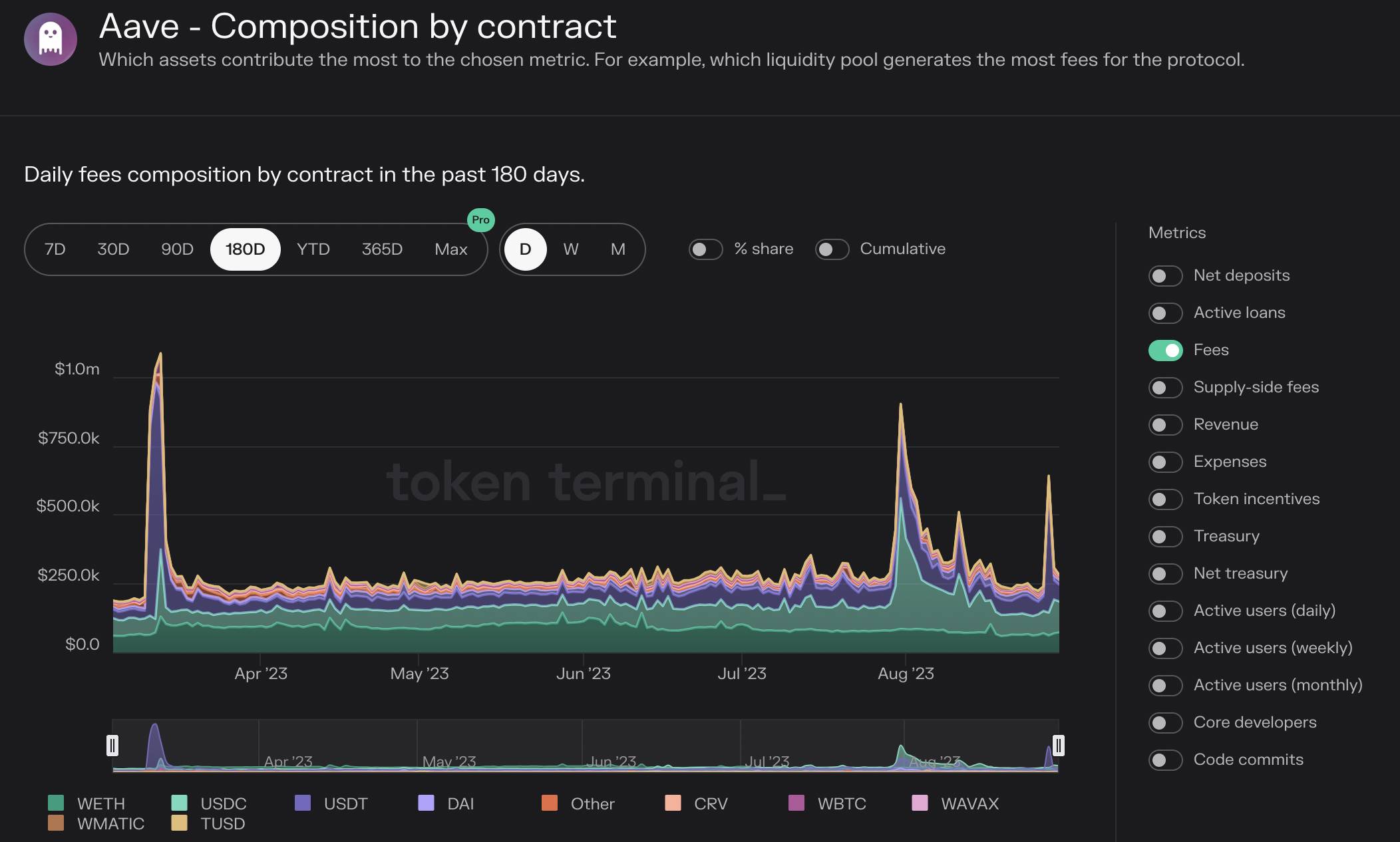Click the WBTC legend color swatch
The width and height of the screenshot is (1400, 842).
click(796, 803)
